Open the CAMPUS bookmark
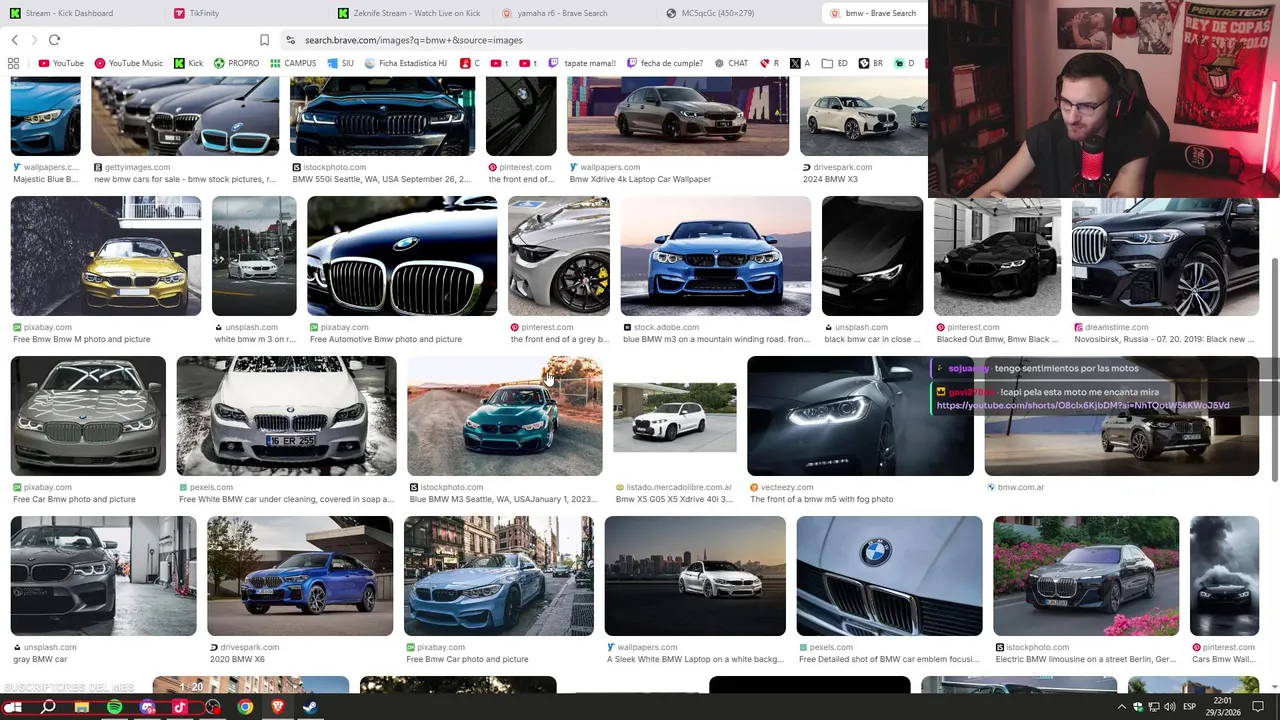The image size is (1280, 720). [x=292, y=63]
